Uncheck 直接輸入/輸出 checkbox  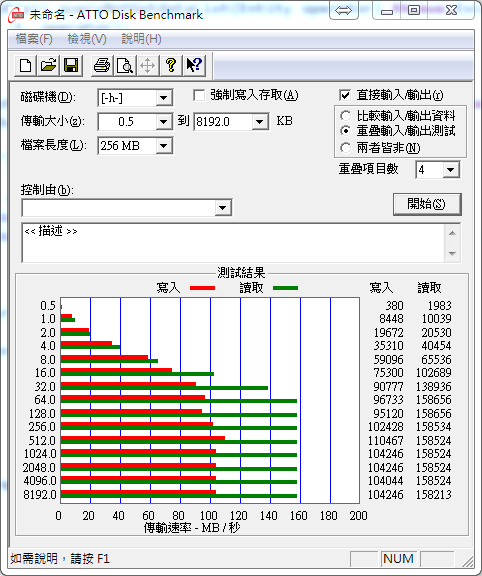345,96
